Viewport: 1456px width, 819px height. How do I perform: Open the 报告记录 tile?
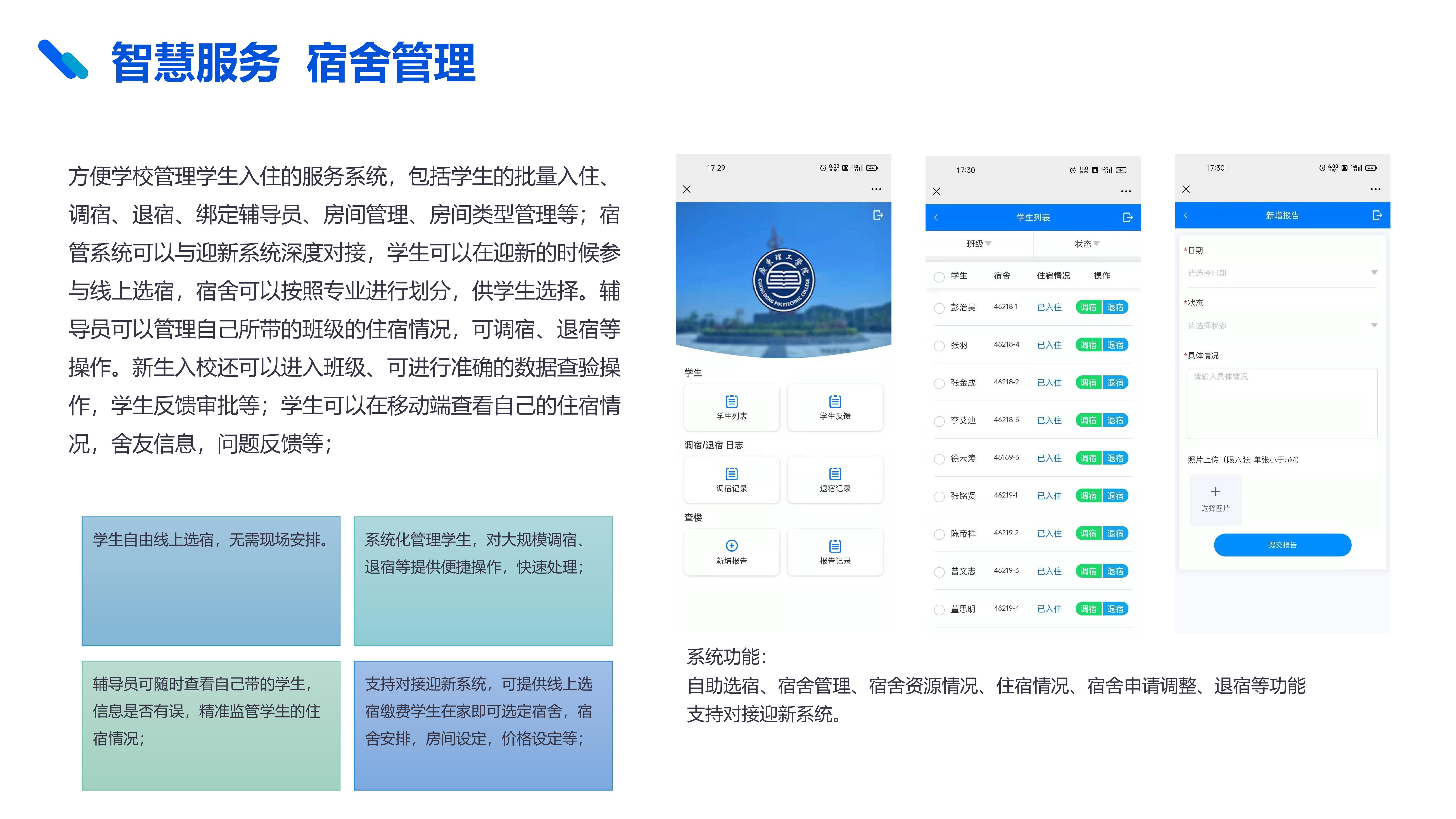835,552
